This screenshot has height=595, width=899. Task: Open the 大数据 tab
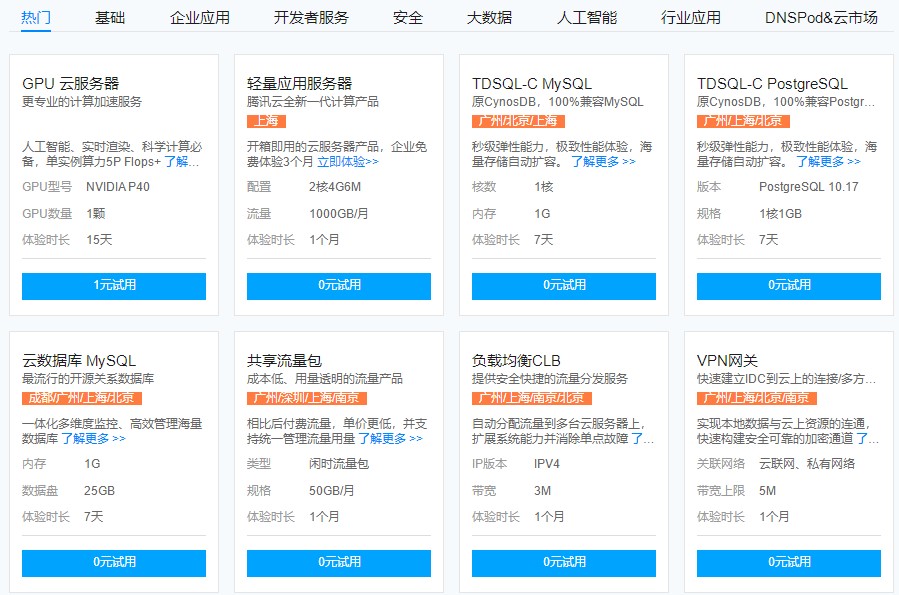point(489,18)
